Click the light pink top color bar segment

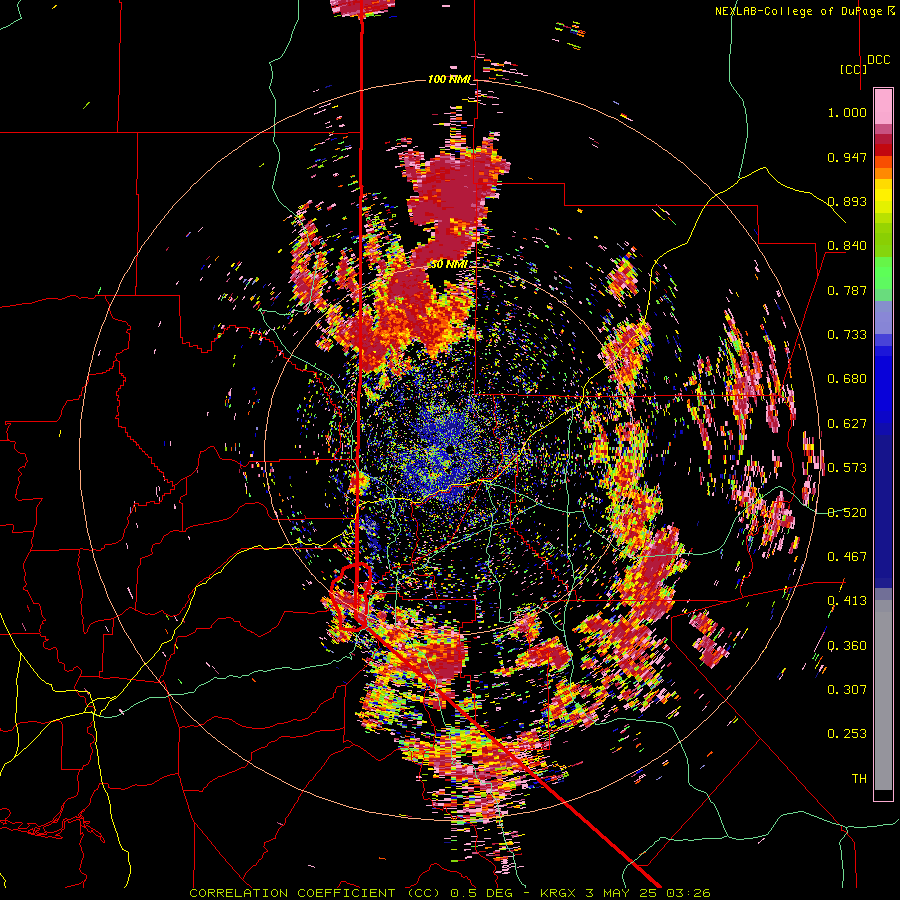(883, 106)
